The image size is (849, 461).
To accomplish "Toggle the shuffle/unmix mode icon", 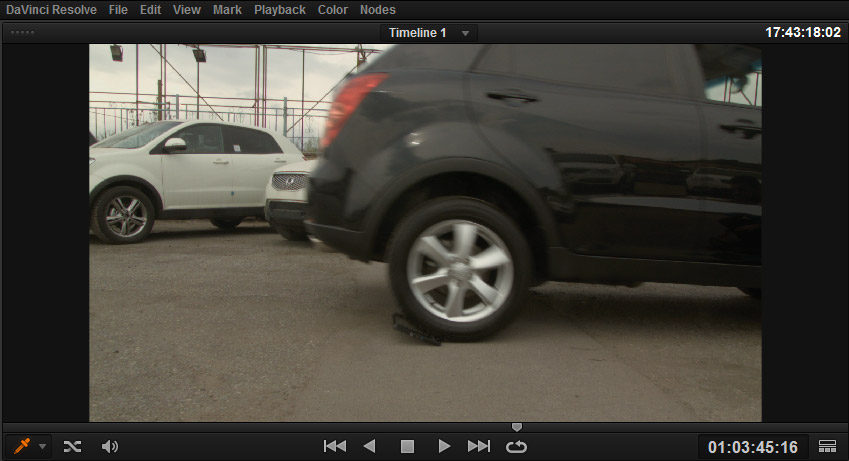I will (72, 446).
